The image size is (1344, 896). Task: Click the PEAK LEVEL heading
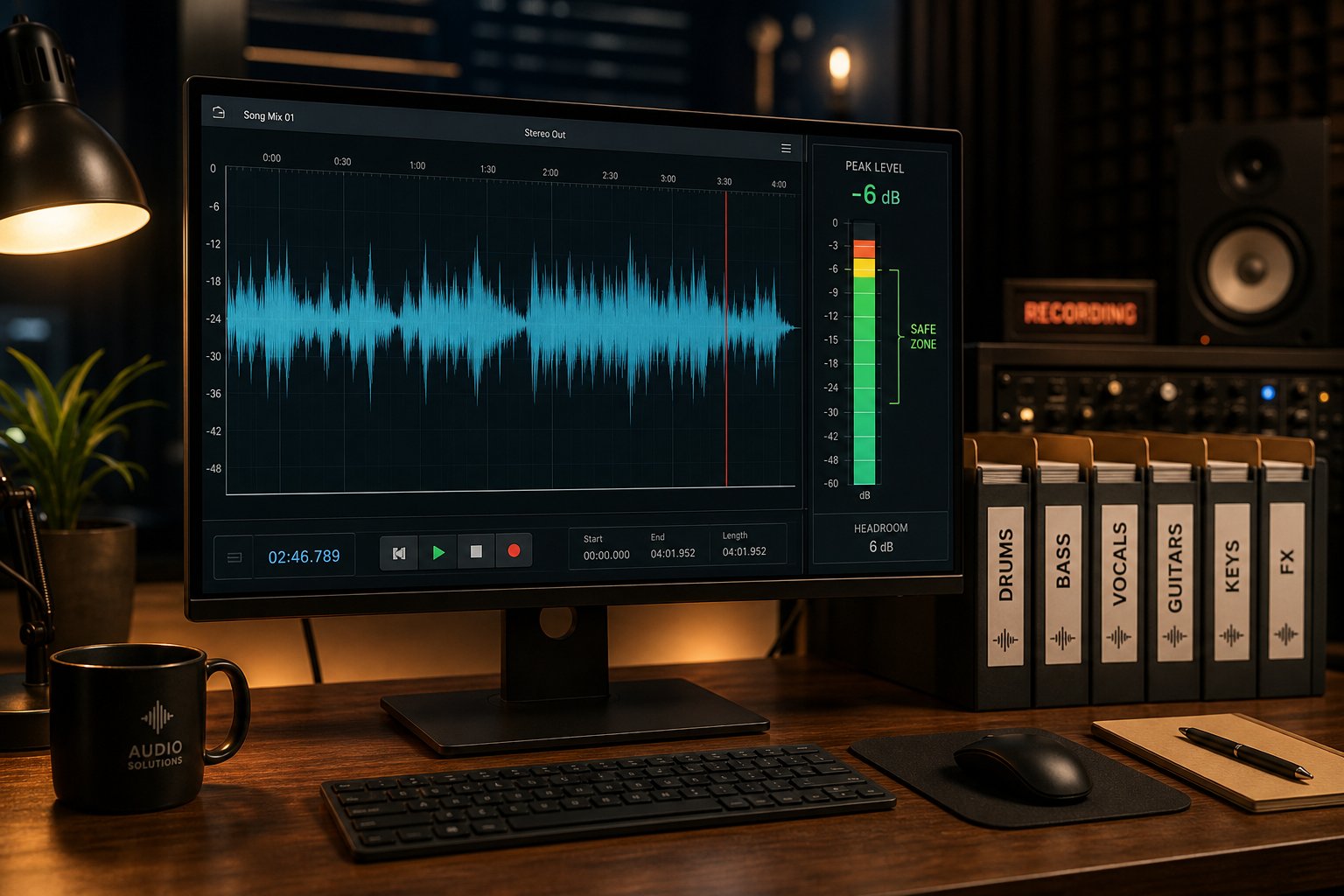coord(874,167)
